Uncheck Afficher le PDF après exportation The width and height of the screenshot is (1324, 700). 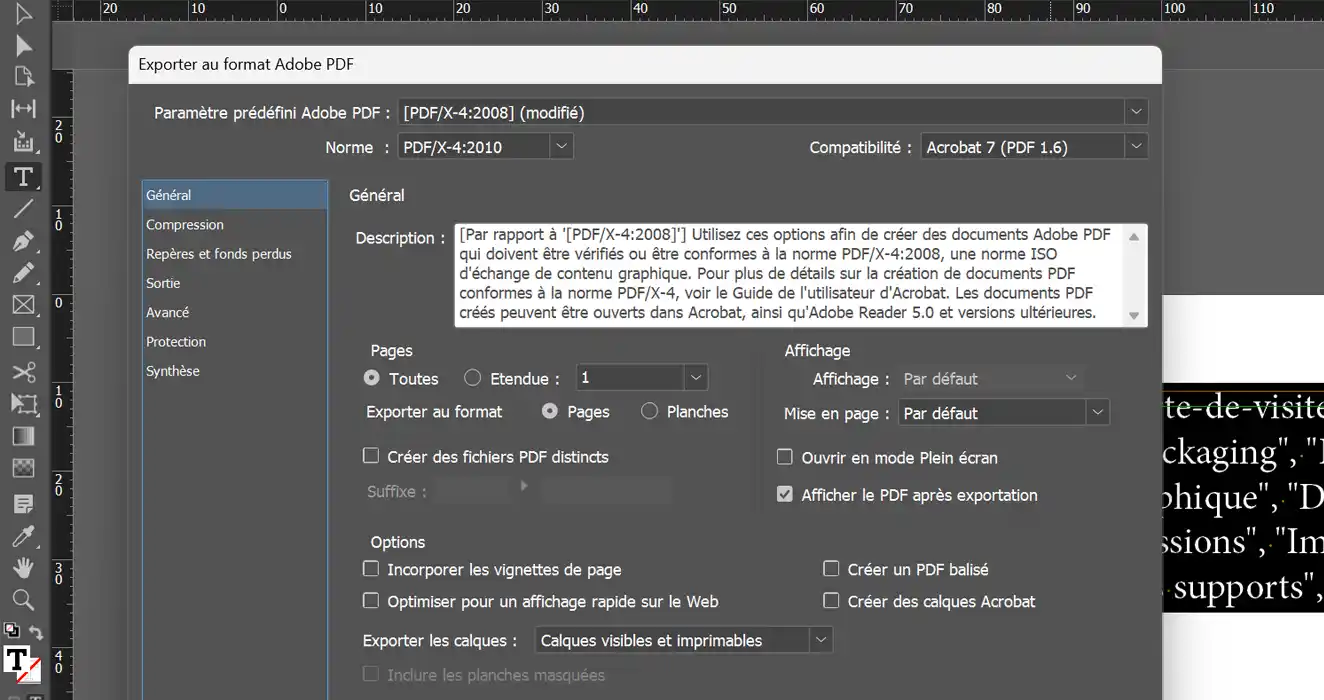click(x=785, y=494)
